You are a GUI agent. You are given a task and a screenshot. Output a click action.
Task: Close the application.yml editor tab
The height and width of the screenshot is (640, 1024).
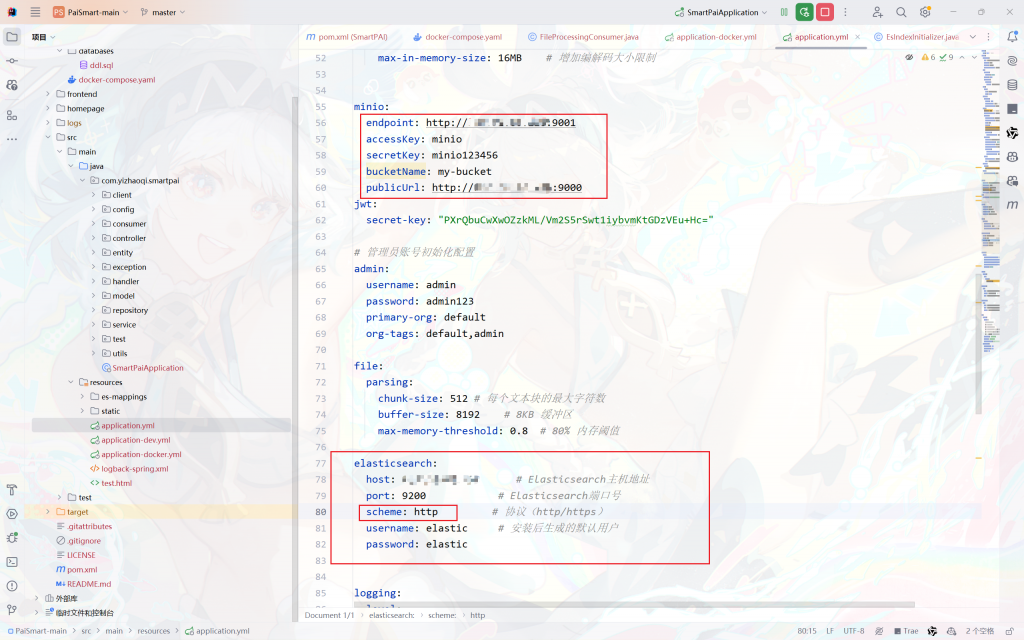860,37
